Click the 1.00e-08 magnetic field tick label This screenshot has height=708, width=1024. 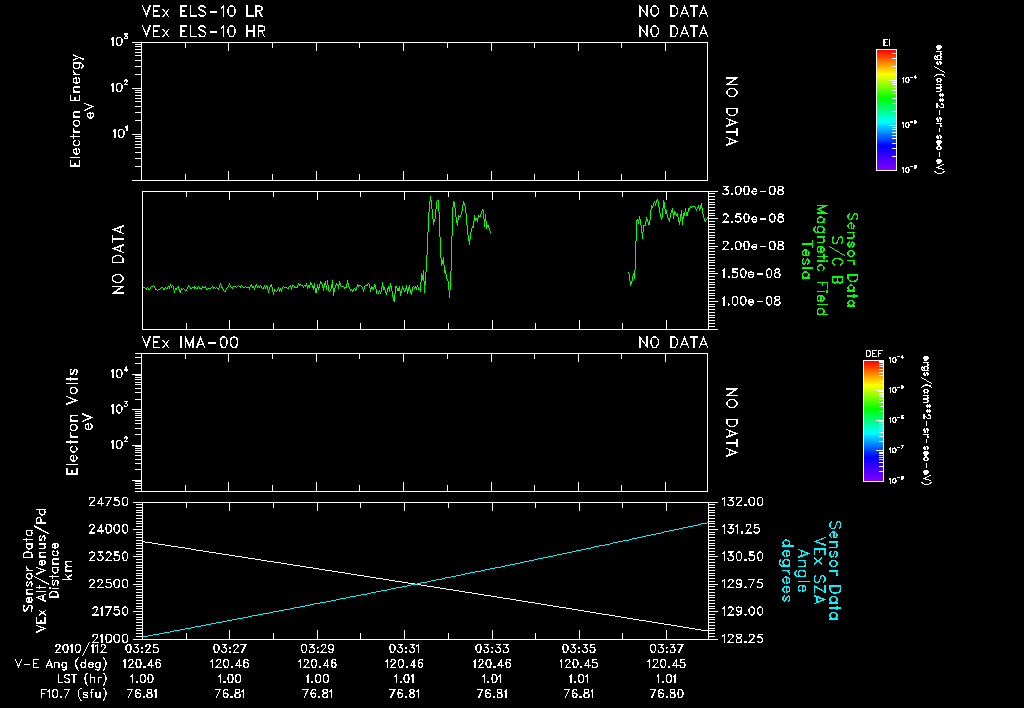click(x=752, y=301)
